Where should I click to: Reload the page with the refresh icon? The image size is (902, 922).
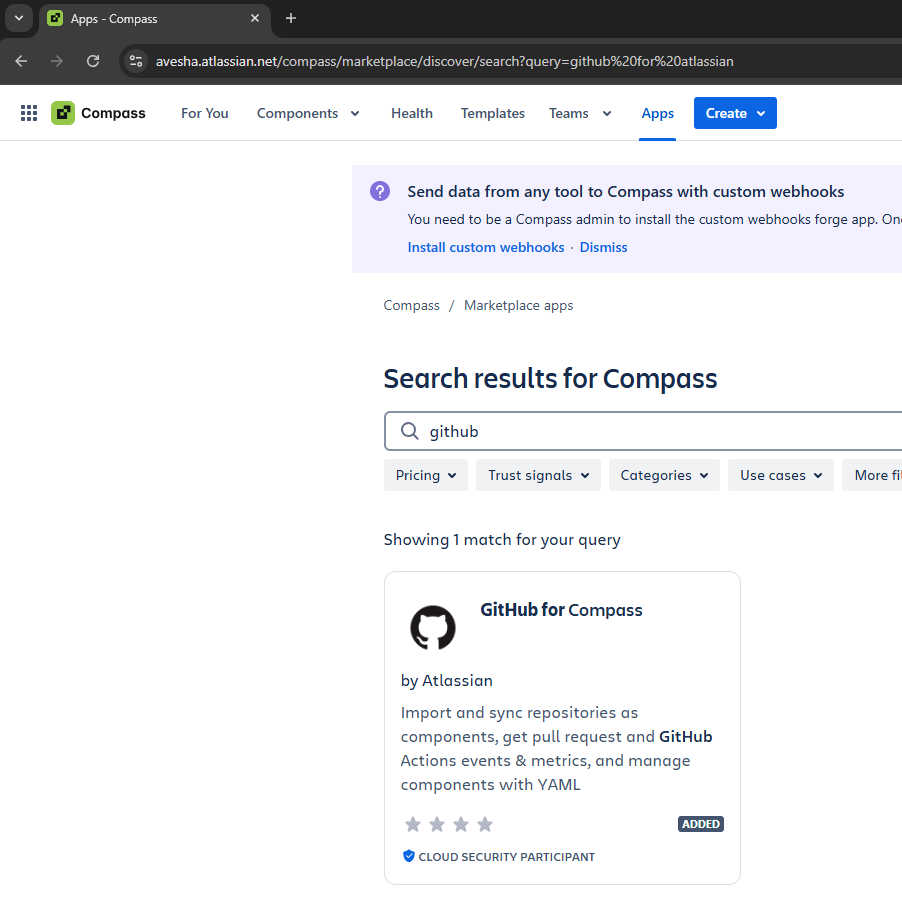point(93,61)
